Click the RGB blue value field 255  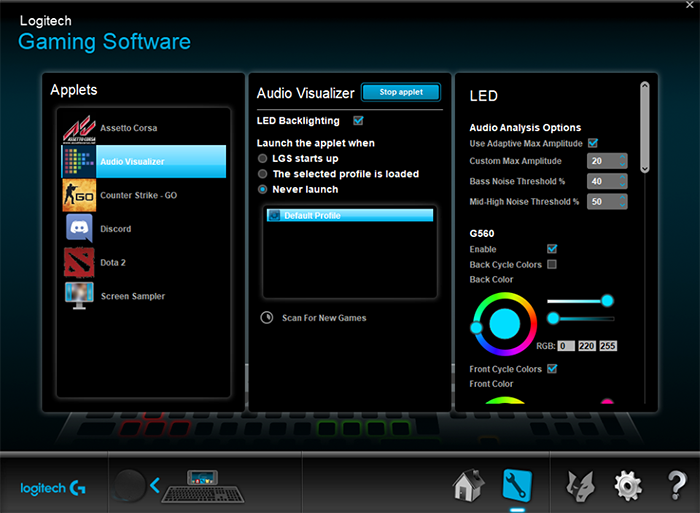[x=608, y=346]
